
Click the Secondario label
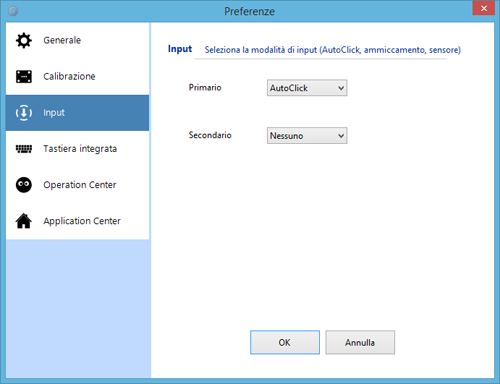[210, 135]
